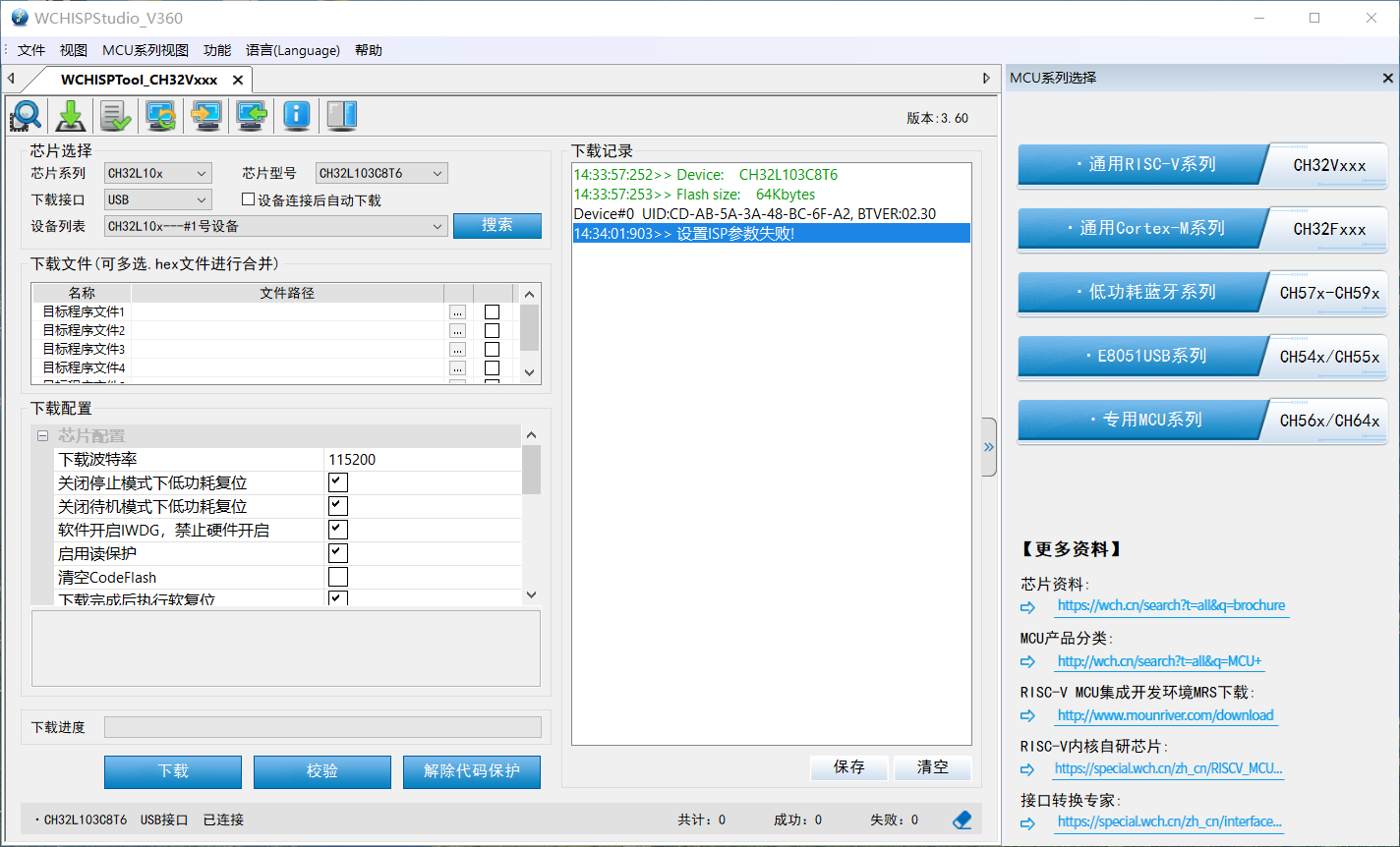
Task: Click the document checkmark verify toolbar icon
Action: pyautogui.click(x=116, y=116)
